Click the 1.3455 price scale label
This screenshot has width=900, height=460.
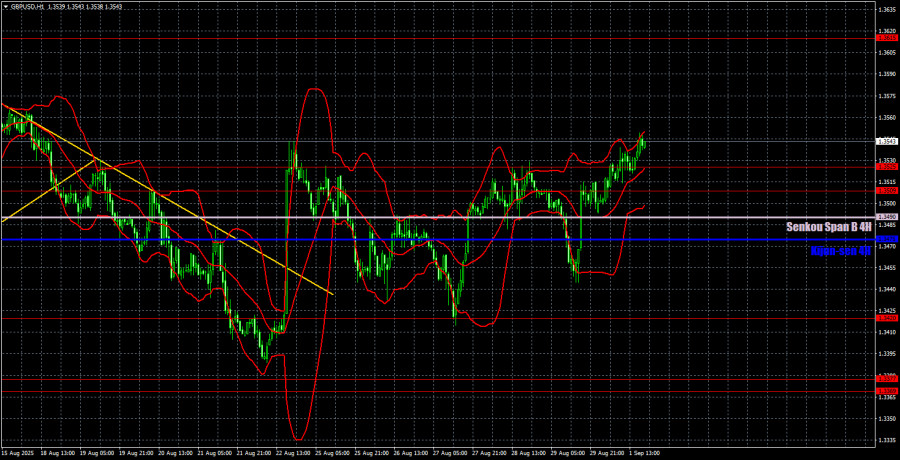pyautogui.click(x=886, y=268)
